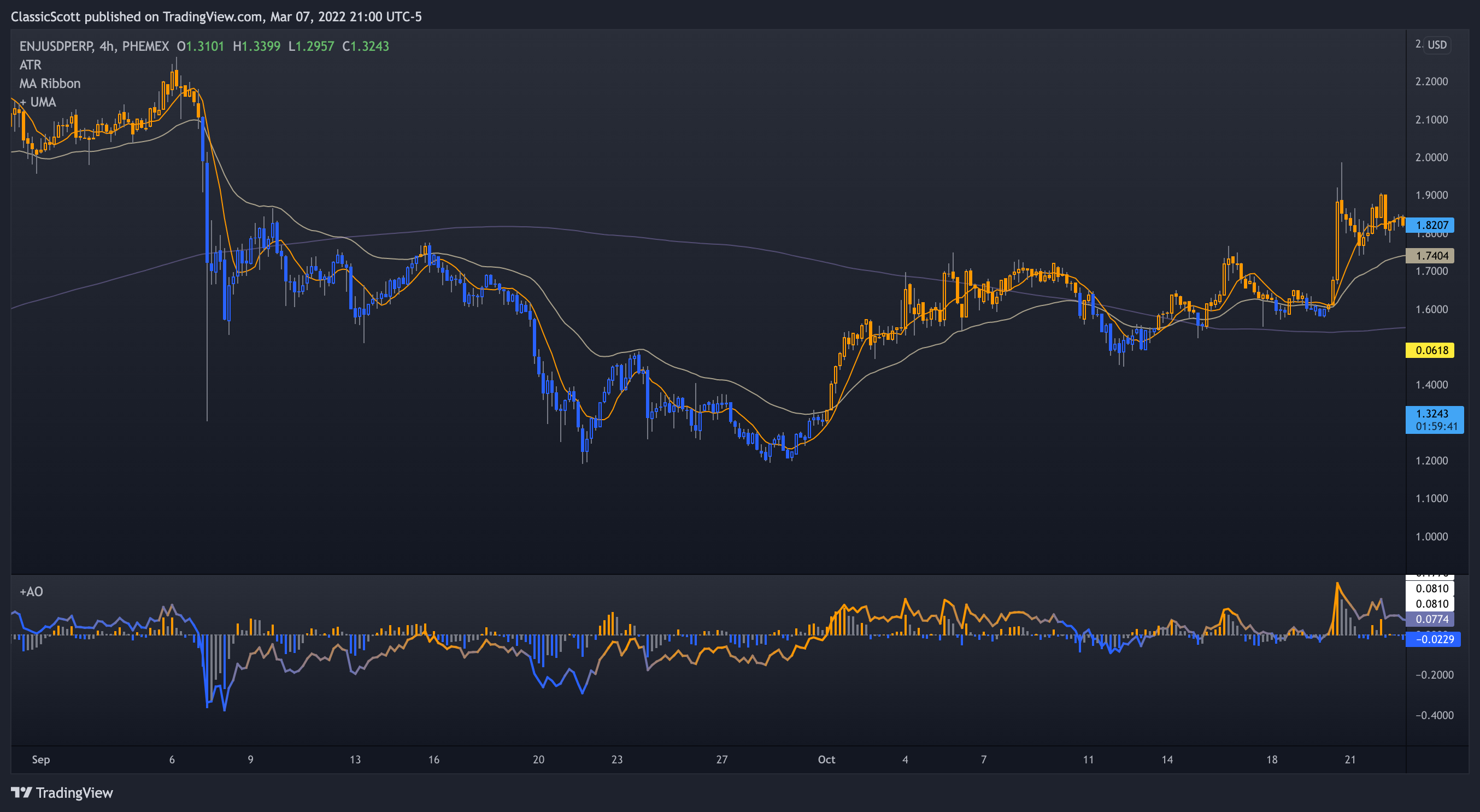Click the 0.0774 purple AO value tag
Screen dimensions: 1480x812
click(1430, 619)
